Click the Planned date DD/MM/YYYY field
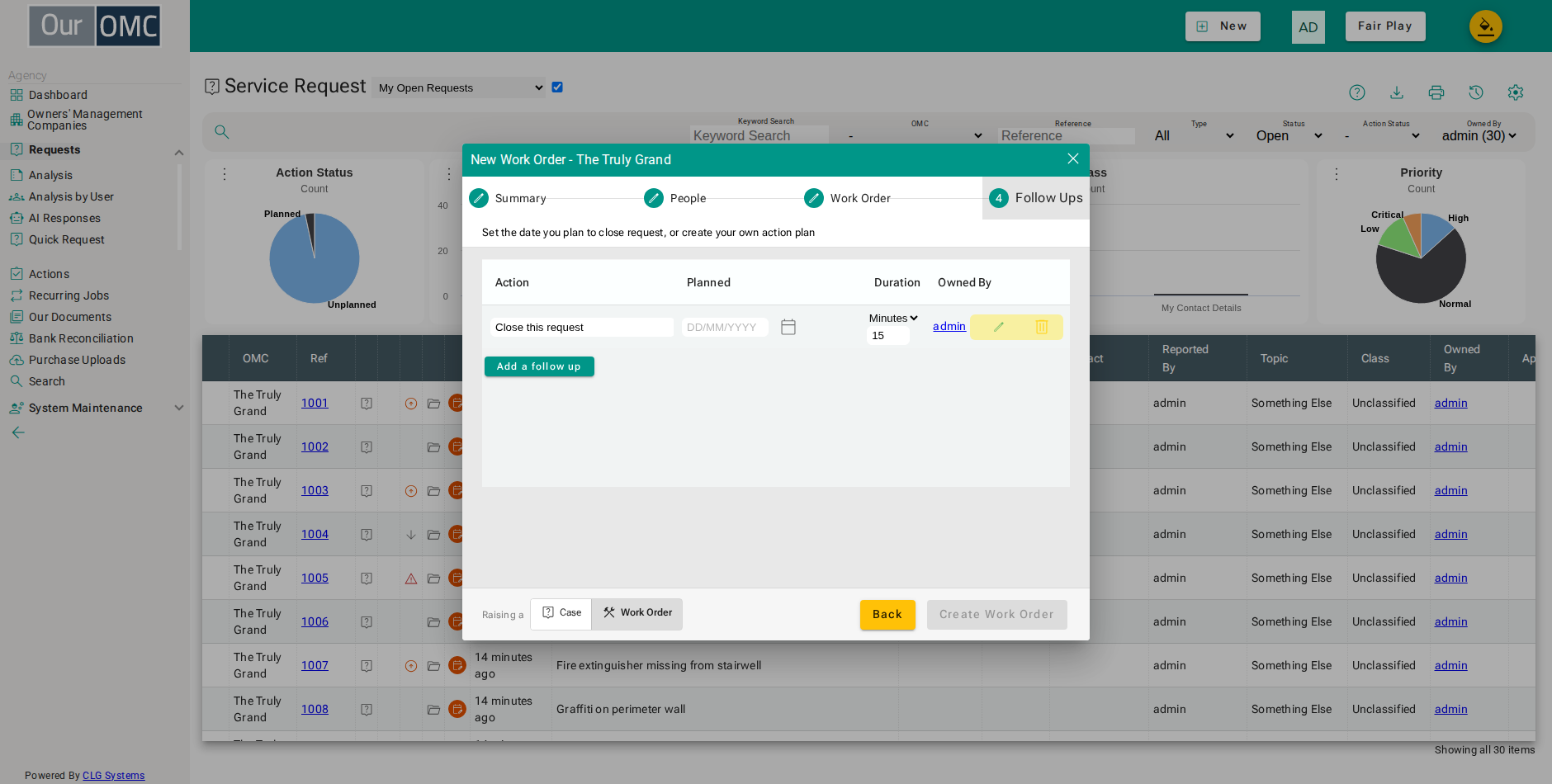This screenshot has height=784, width=1552. click(725, 327)
